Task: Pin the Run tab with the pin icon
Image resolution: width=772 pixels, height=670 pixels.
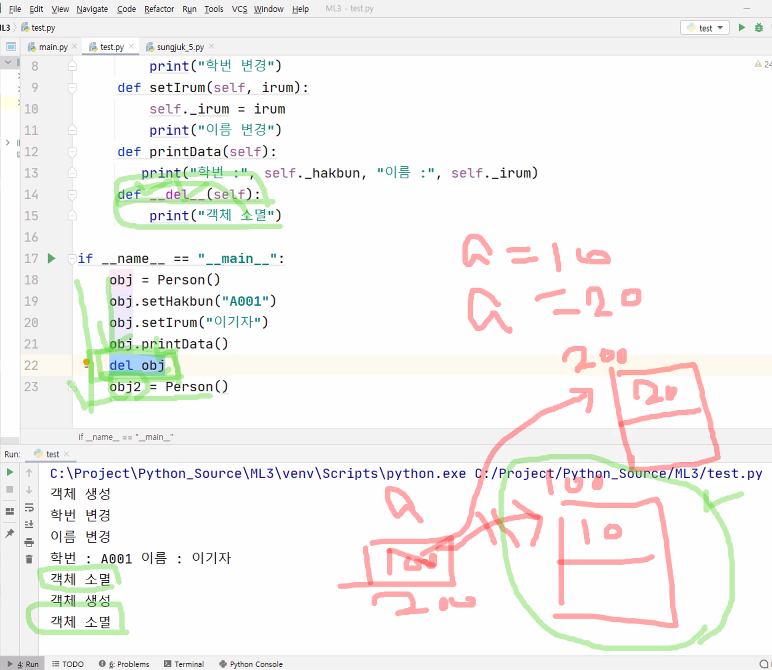Action: tap(9, 533)
